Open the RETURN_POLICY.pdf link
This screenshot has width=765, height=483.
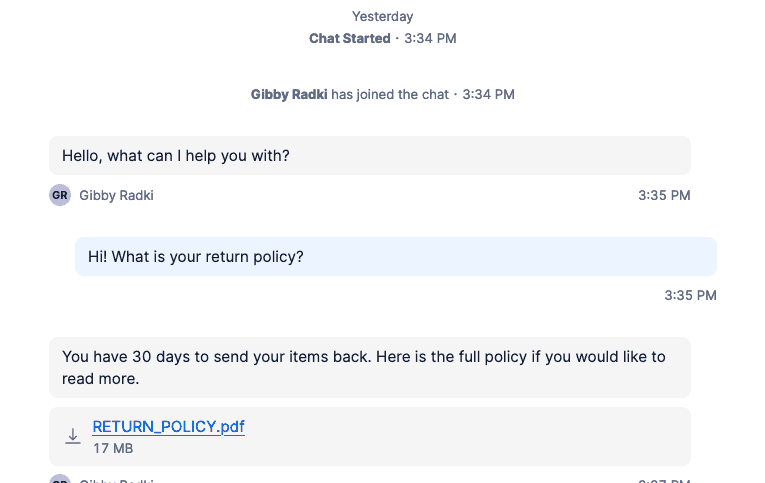coord(168,426)
